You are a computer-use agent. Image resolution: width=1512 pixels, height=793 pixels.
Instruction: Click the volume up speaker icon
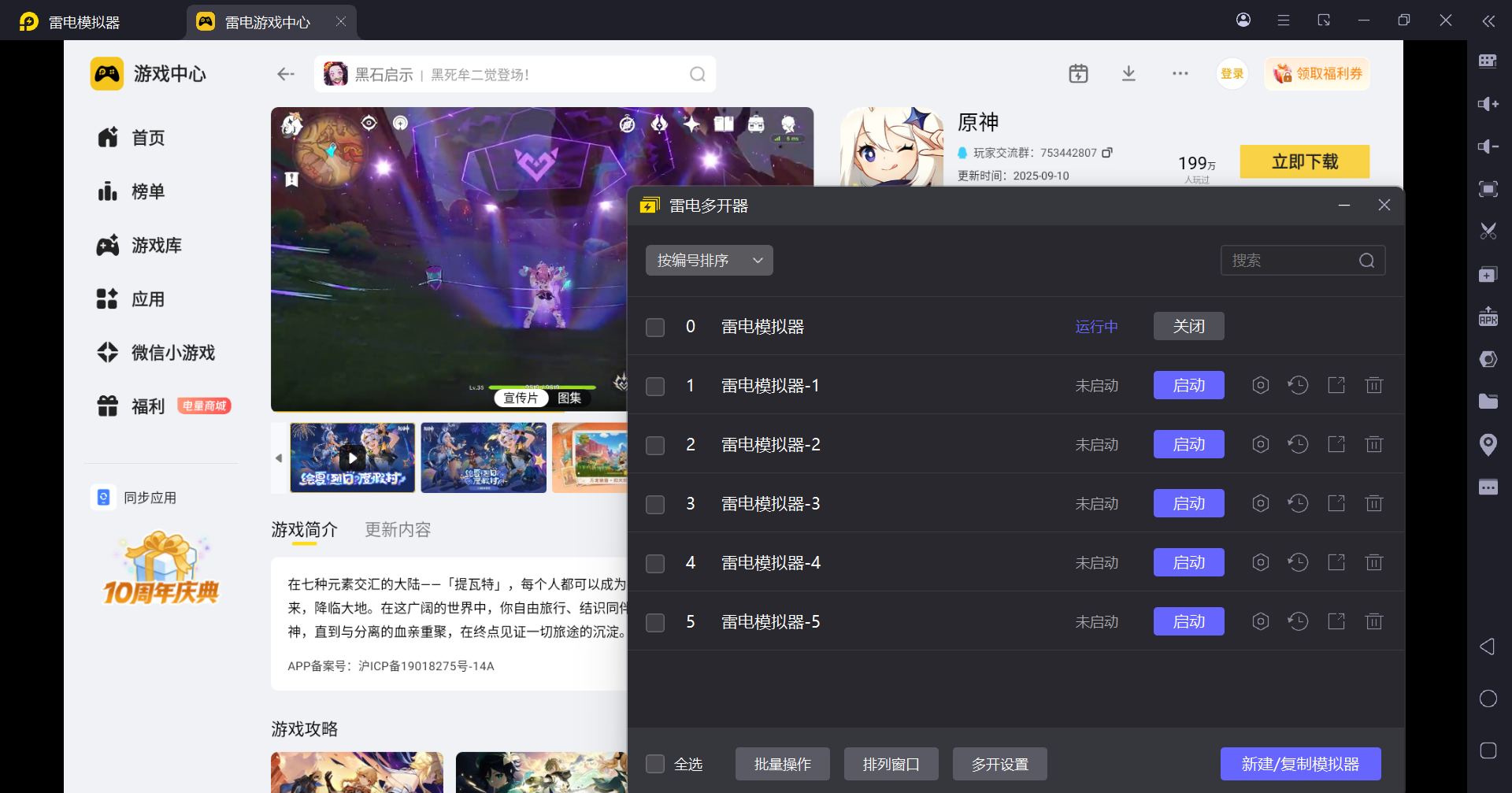tap(1488, 104)
